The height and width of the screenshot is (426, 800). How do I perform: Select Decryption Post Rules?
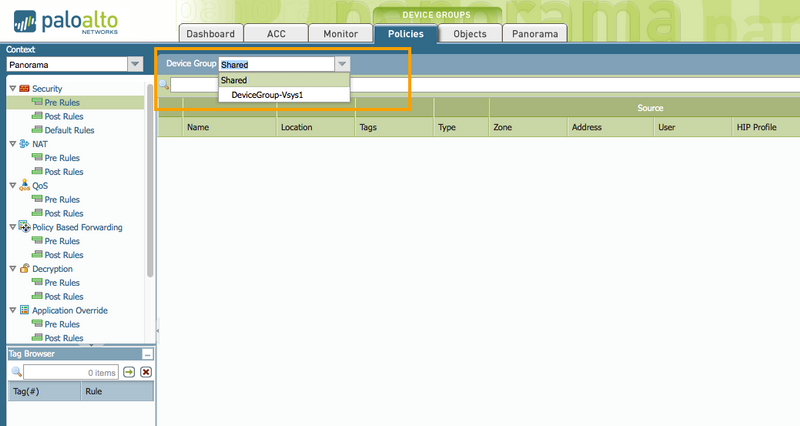(x=64, y=296)
